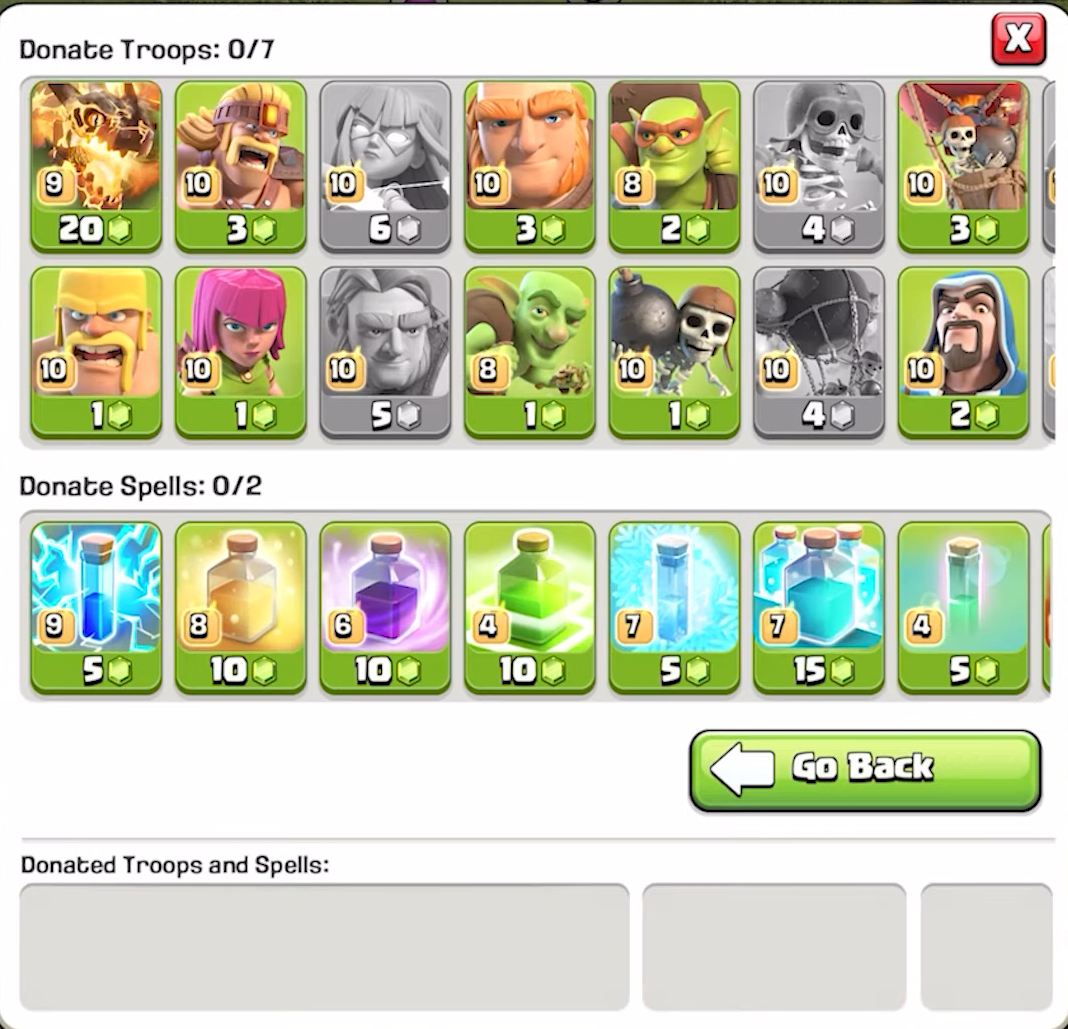Screen dimensions: 1068x1029
Task: Donate a Giant costing 3 gems
Action: click(530, 166)
